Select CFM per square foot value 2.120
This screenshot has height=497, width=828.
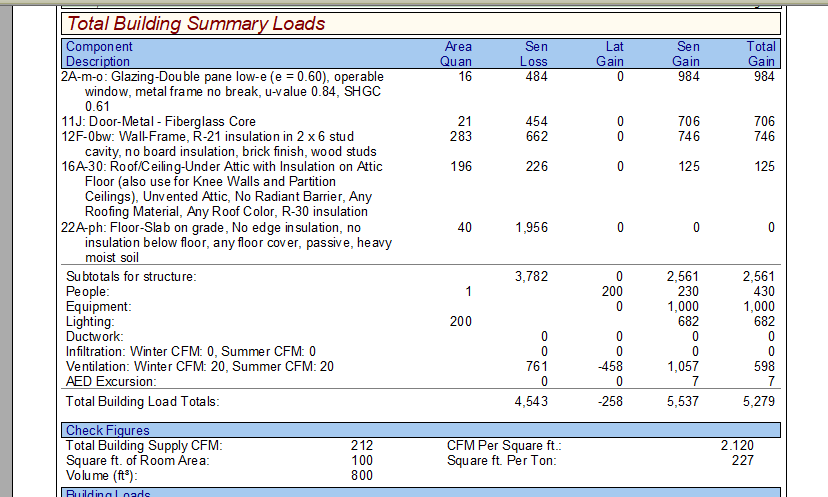click(738, 446)
